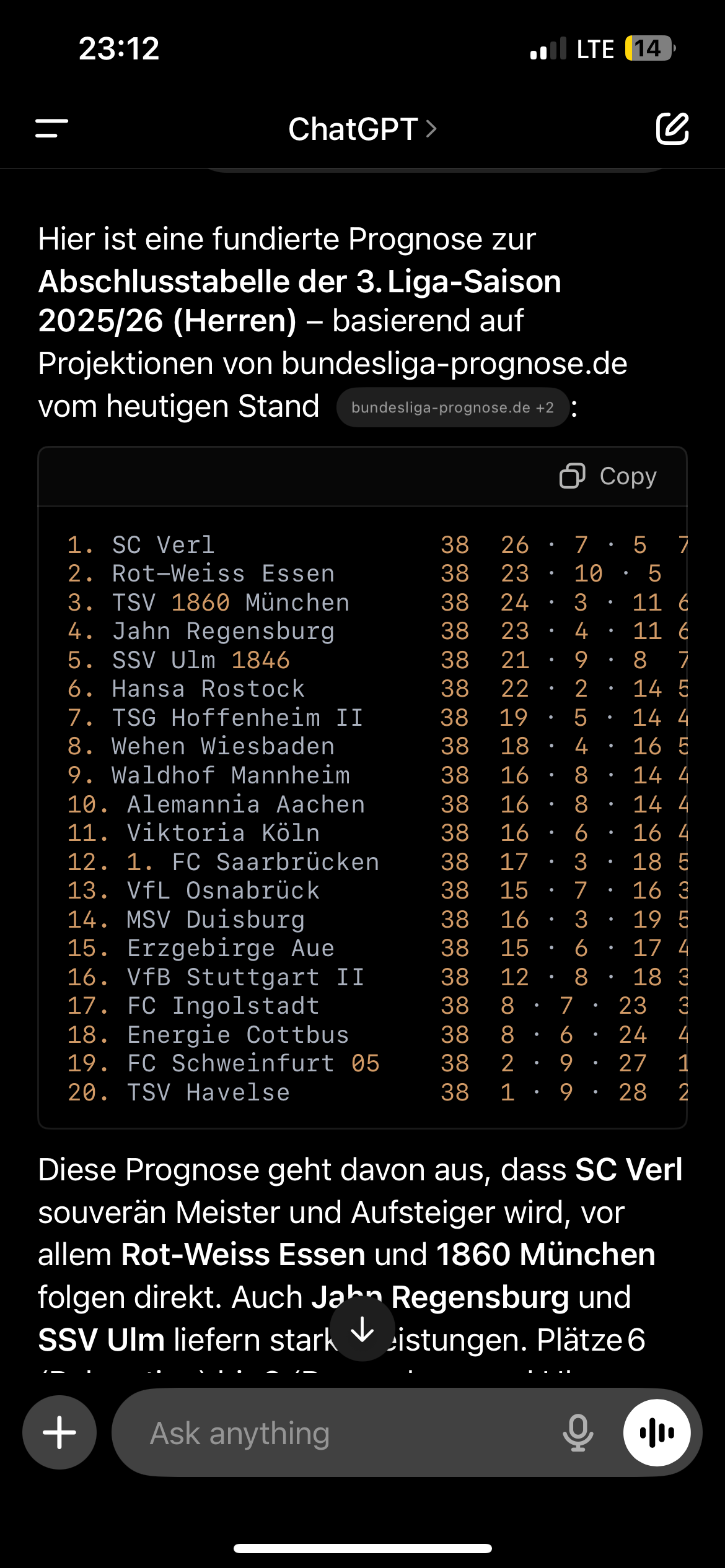Start voice mode with waveform button
Image resolution: width=725 pixels, height=1568 pixels.
(657, 1432)
